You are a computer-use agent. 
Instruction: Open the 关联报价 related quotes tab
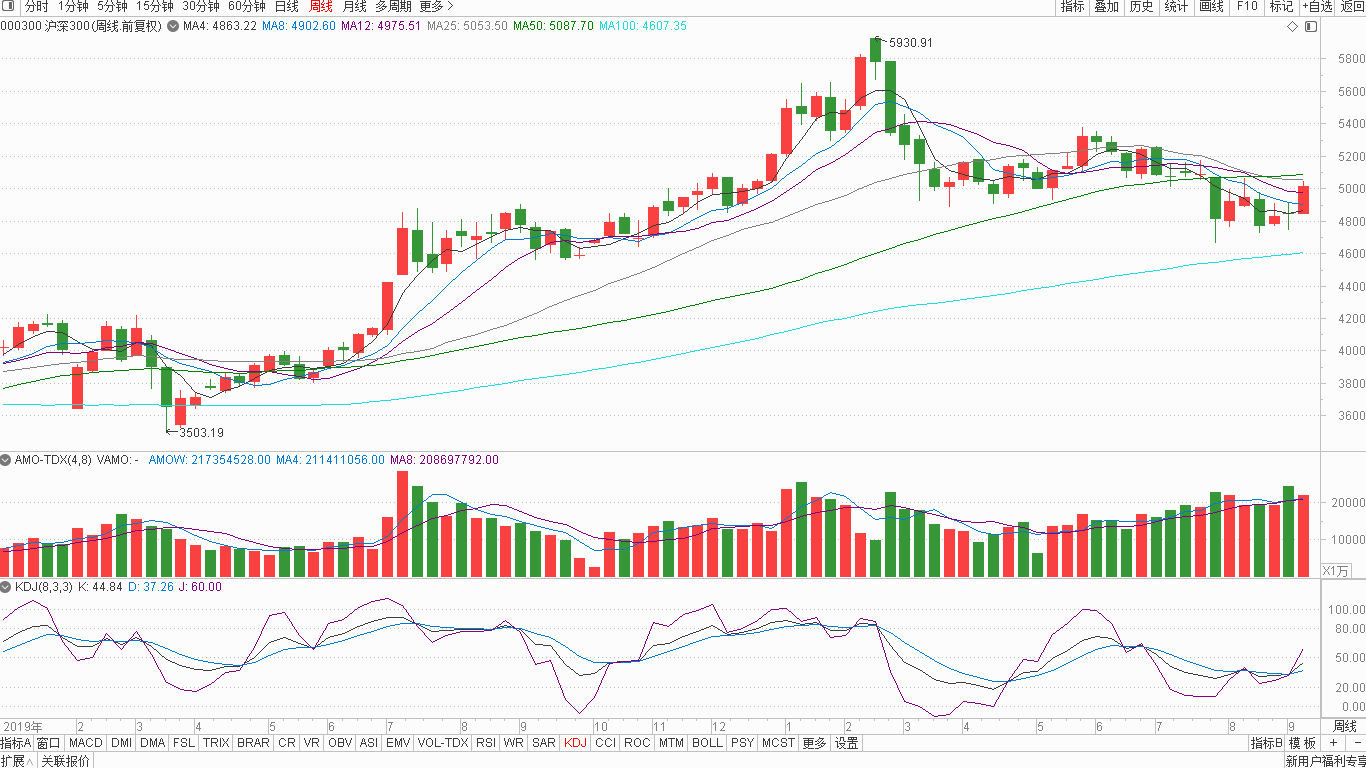coord(65,761)
